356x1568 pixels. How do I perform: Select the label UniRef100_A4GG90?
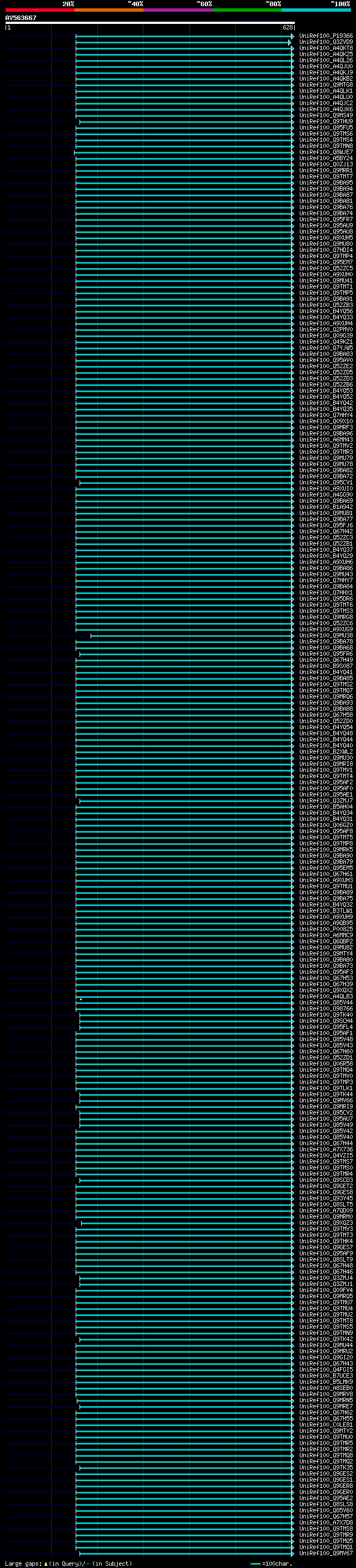coord(326,495)
